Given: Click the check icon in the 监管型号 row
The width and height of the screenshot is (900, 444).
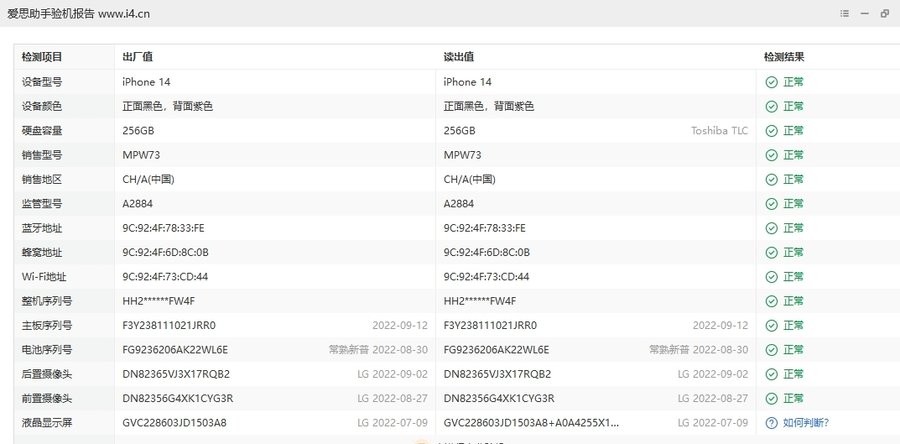Looking at the screenshot, I should [771, 204].
